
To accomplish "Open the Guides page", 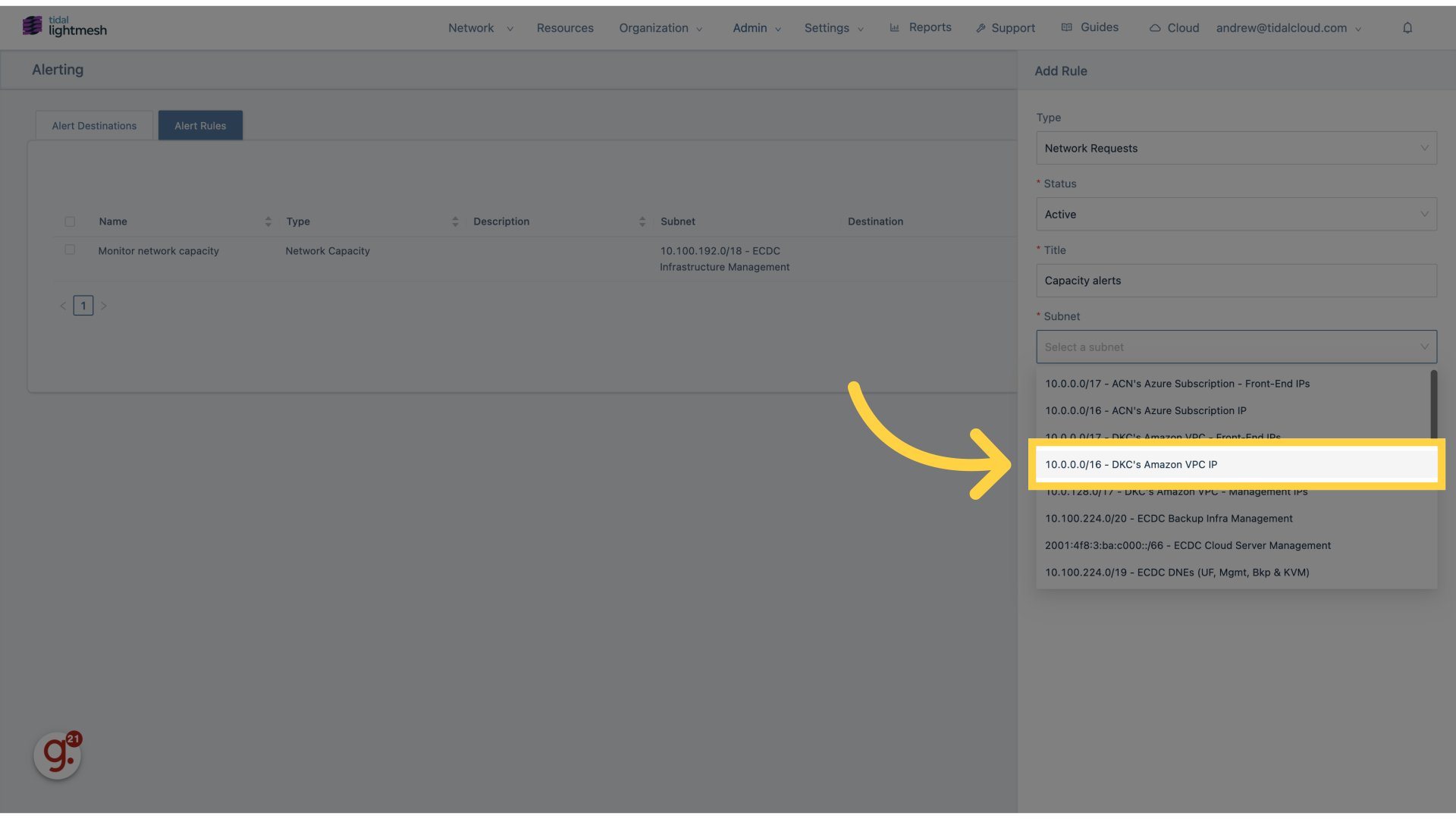I will coord(1099,27).
